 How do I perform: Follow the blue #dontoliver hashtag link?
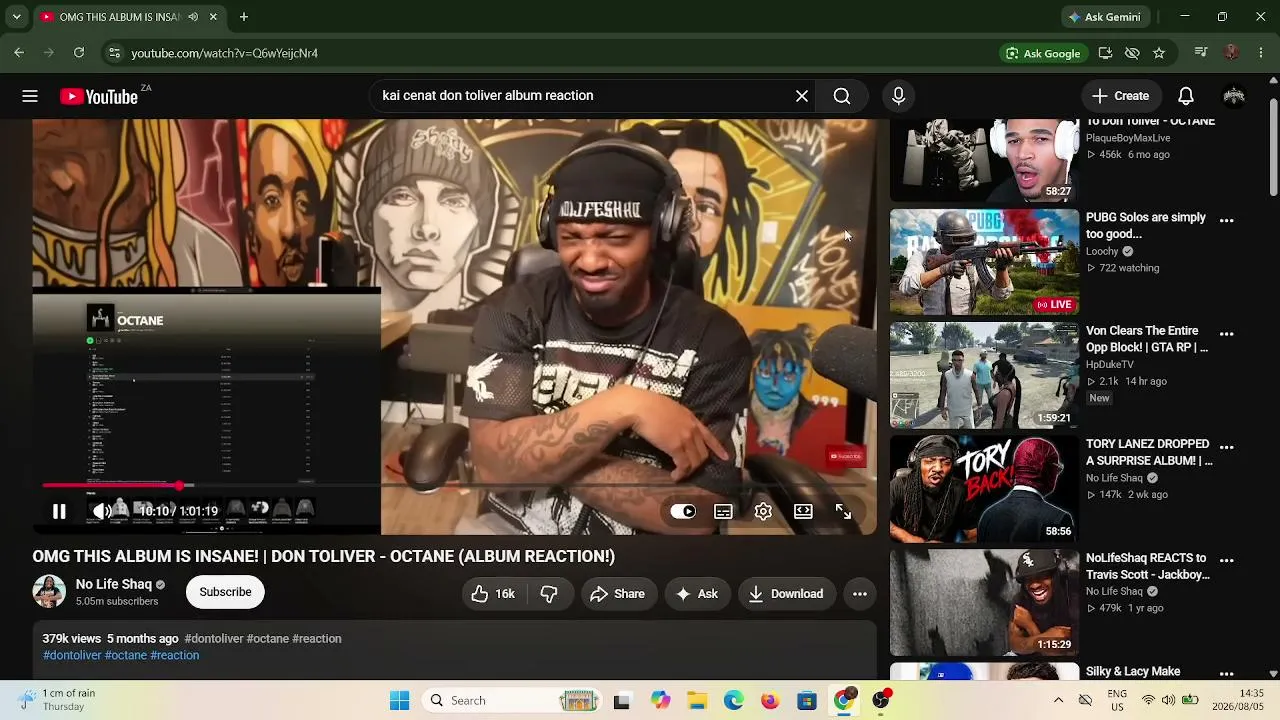tap(72, 656)
